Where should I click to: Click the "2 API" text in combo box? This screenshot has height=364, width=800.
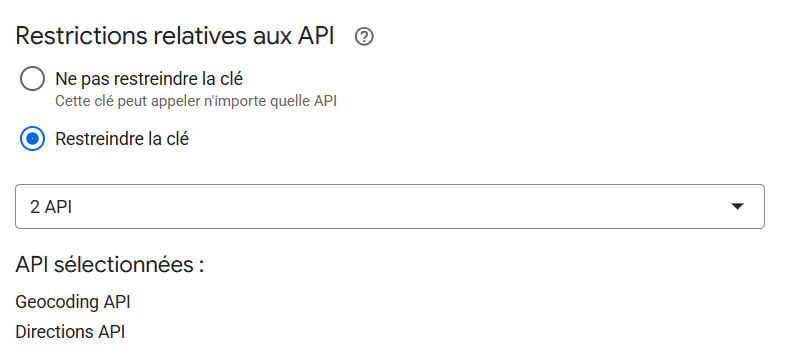[x=51, y=207]
